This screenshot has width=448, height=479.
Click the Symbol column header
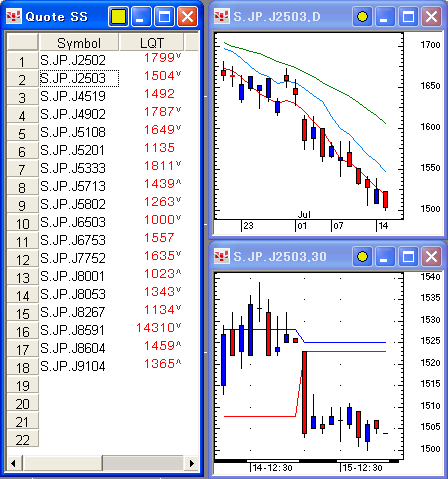click(79, 42)
